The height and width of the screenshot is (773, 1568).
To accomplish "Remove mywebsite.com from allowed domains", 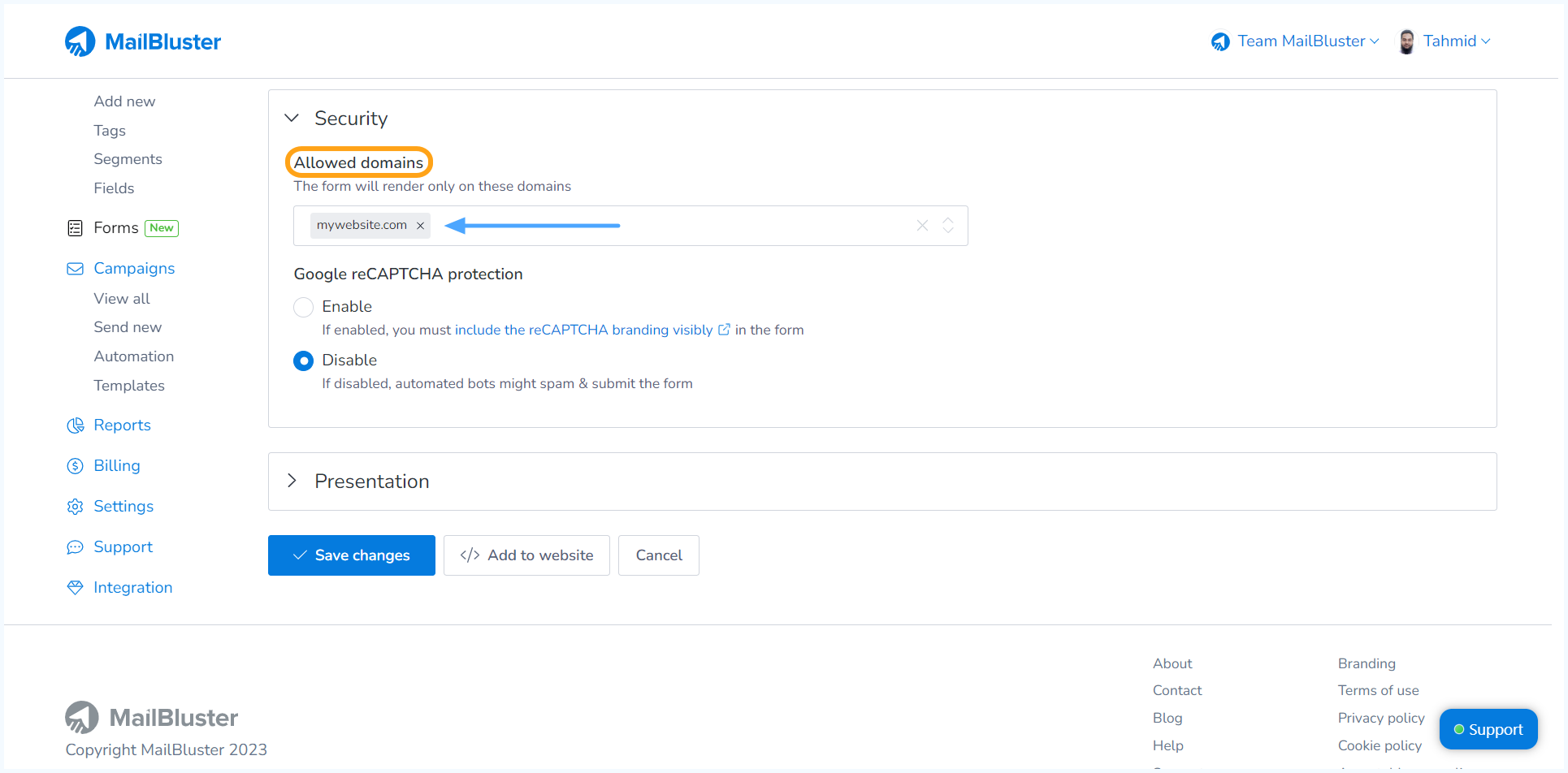I will [x=420, y=225].
